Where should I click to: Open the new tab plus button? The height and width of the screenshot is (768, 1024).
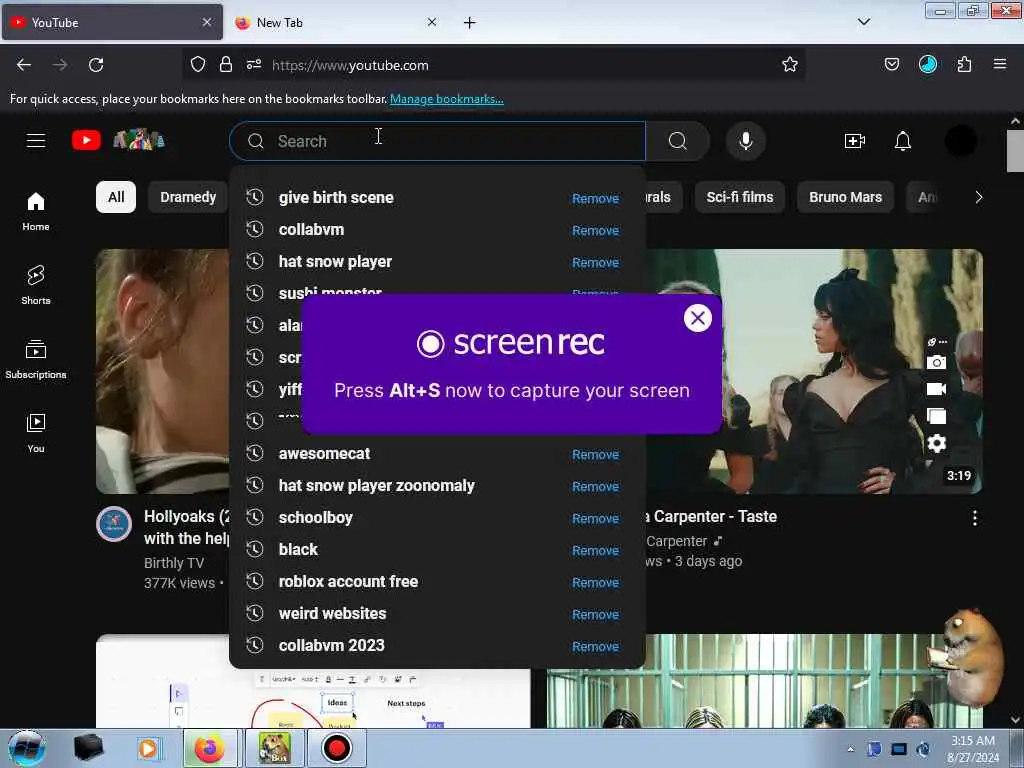click(x=470, y=23)
